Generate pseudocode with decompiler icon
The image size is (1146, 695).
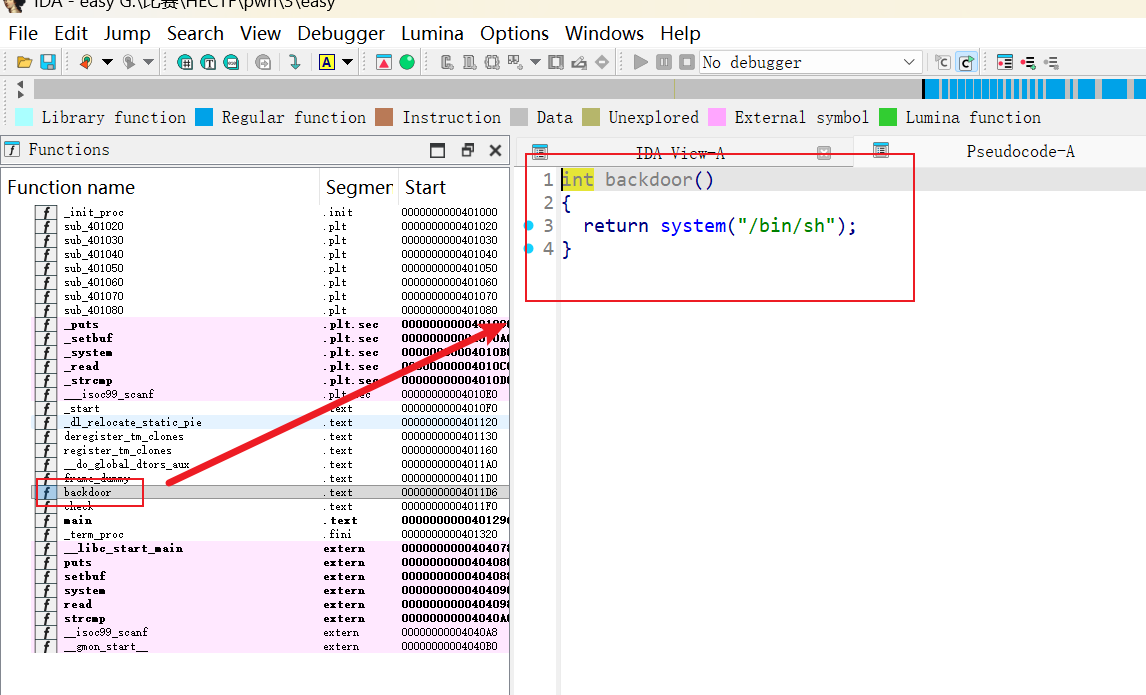966,62
